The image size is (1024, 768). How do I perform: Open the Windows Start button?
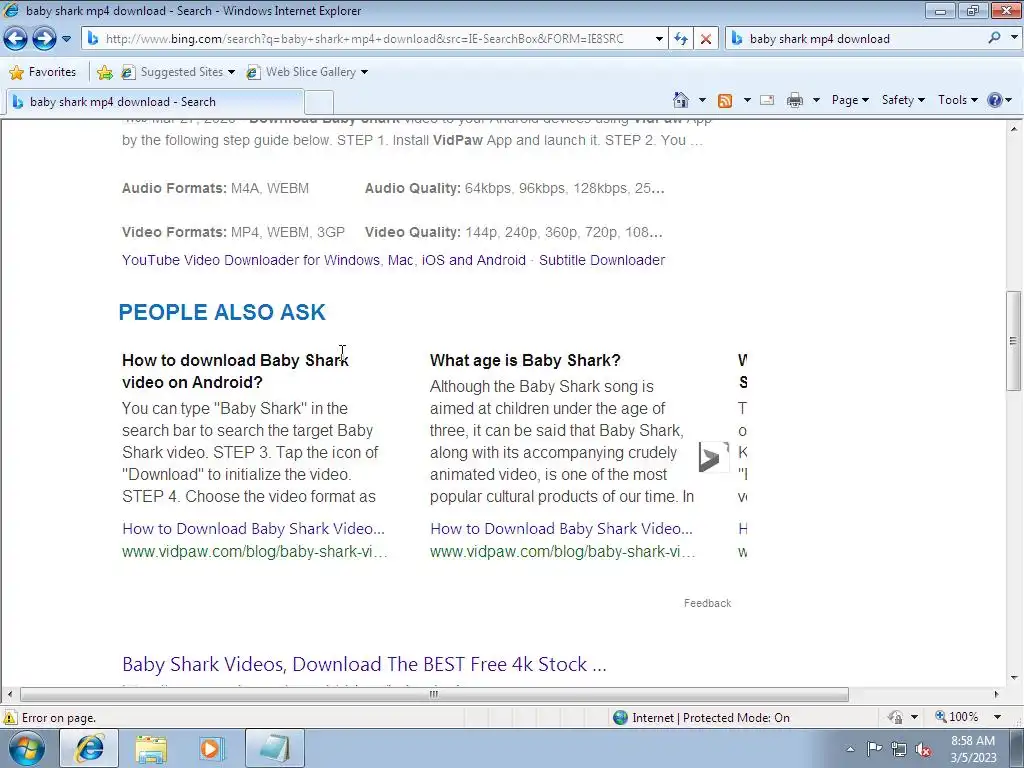point(26,748)
